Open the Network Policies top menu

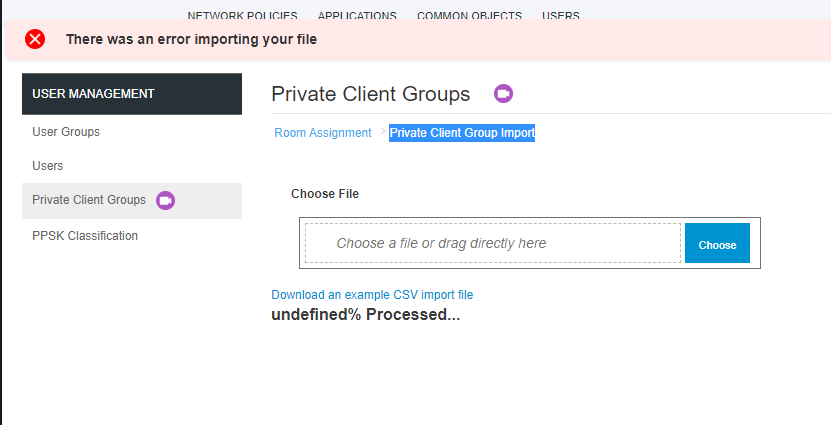(242, 16)
